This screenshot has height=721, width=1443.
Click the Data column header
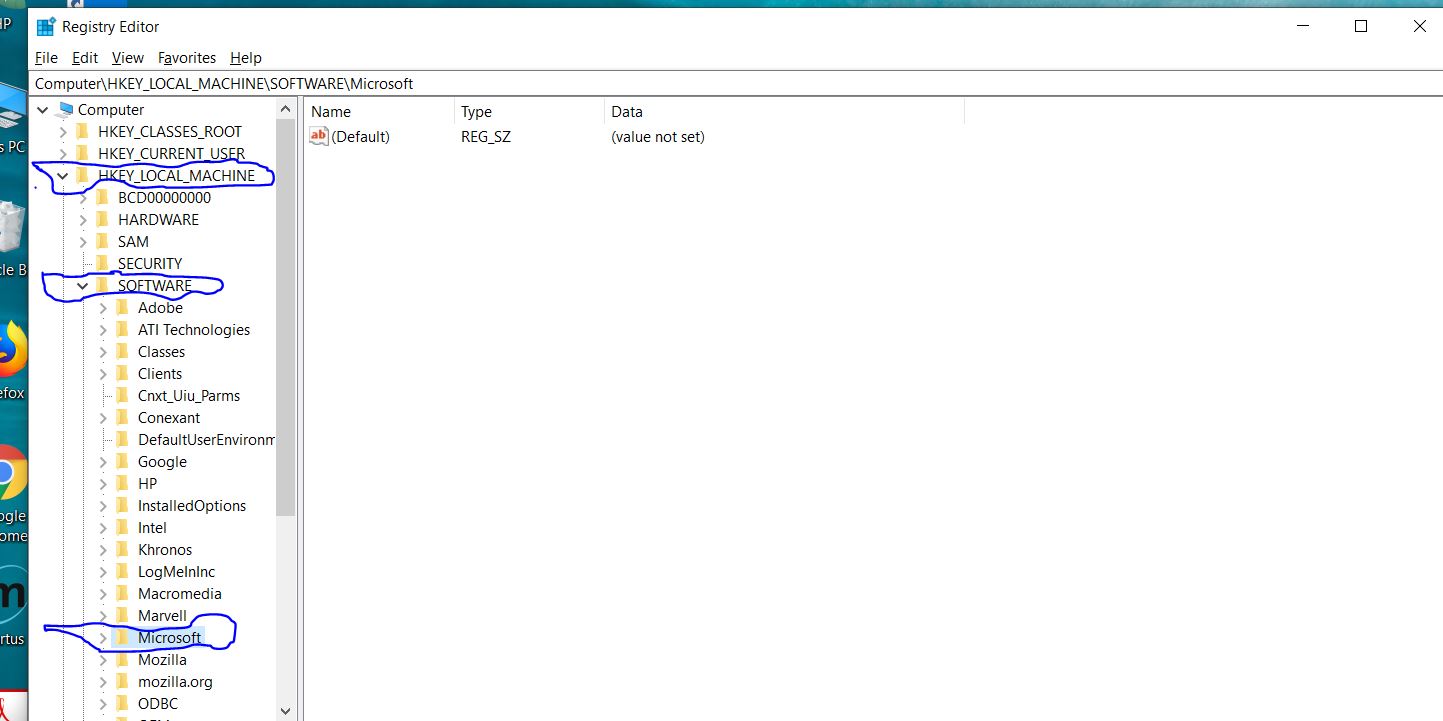coord(785,112)
